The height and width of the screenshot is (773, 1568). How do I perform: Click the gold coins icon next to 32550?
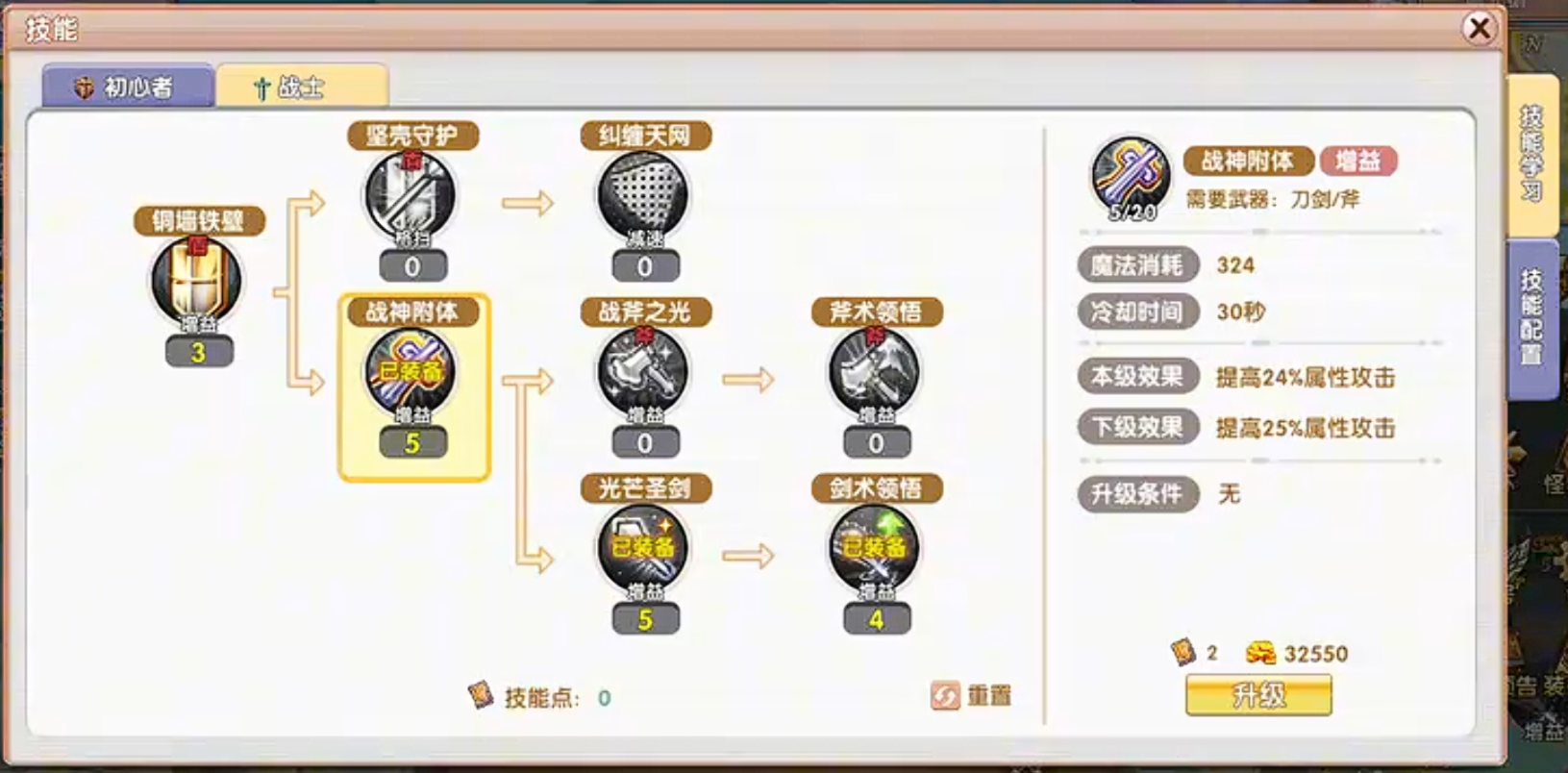1260,654
